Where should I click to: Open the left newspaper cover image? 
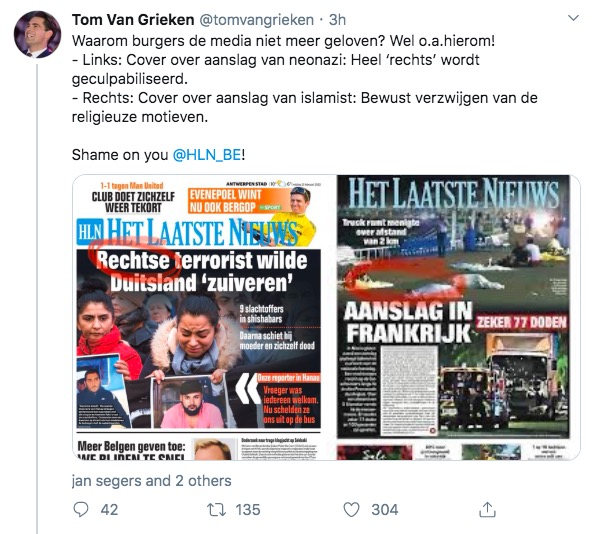[204, 317]
